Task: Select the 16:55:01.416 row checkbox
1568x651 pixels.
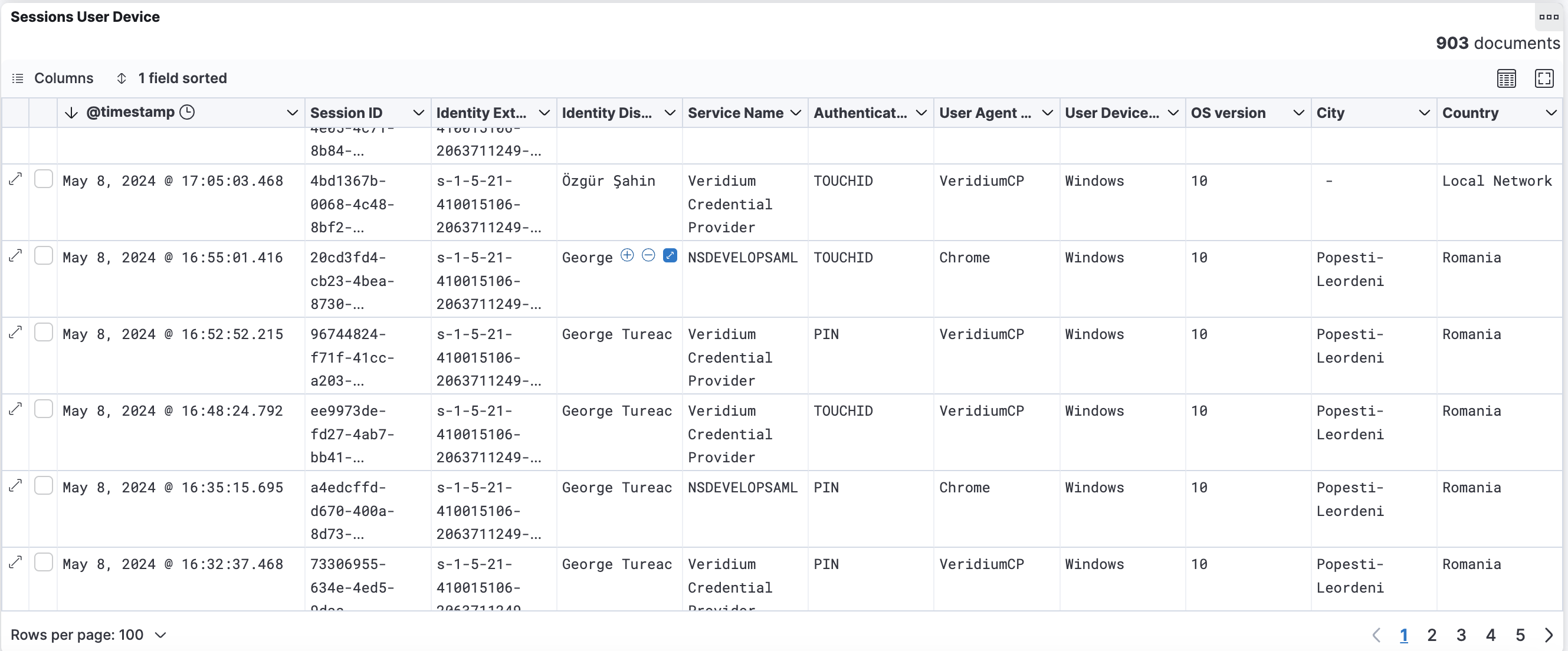Action: [x=43, y=256]
